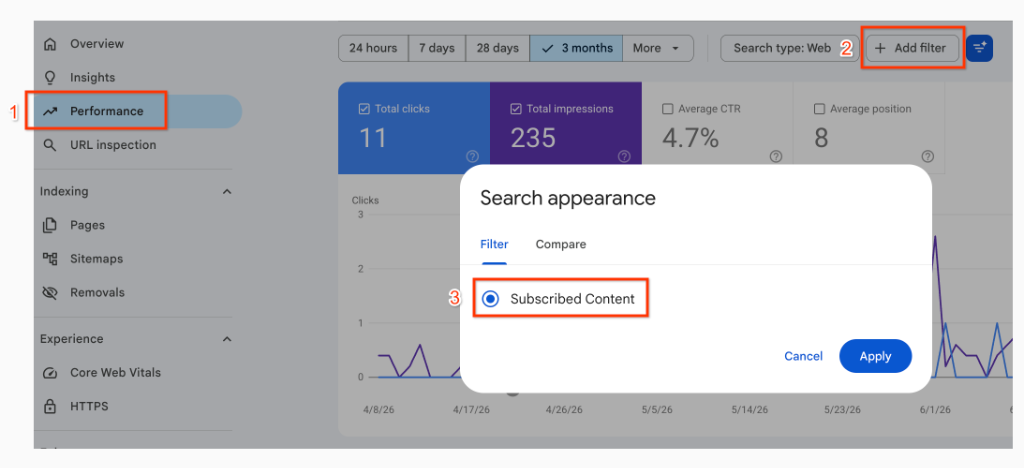Open the More date range dropdown
This screenshot has width=1024, height=468.
(x=656, y=48)
